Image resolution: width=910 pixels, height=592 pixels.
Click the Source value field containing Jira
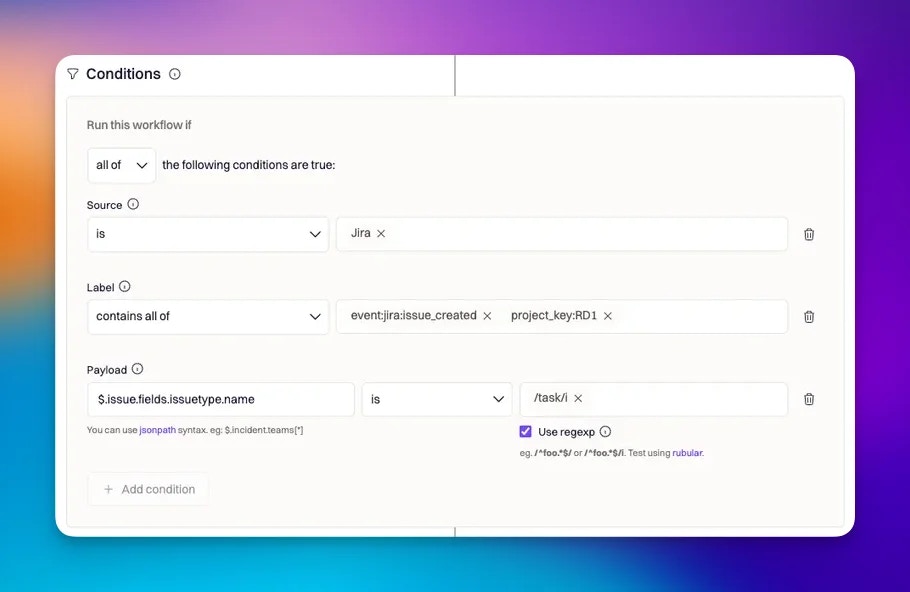click(x=562, y=234)
